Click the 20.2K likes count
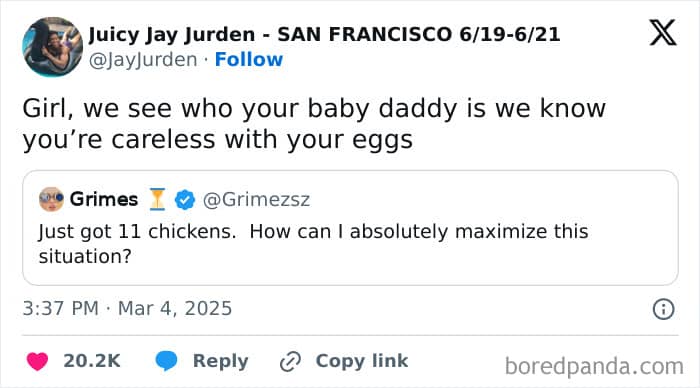This screenshot has height=388, width=700. [92, 361]
